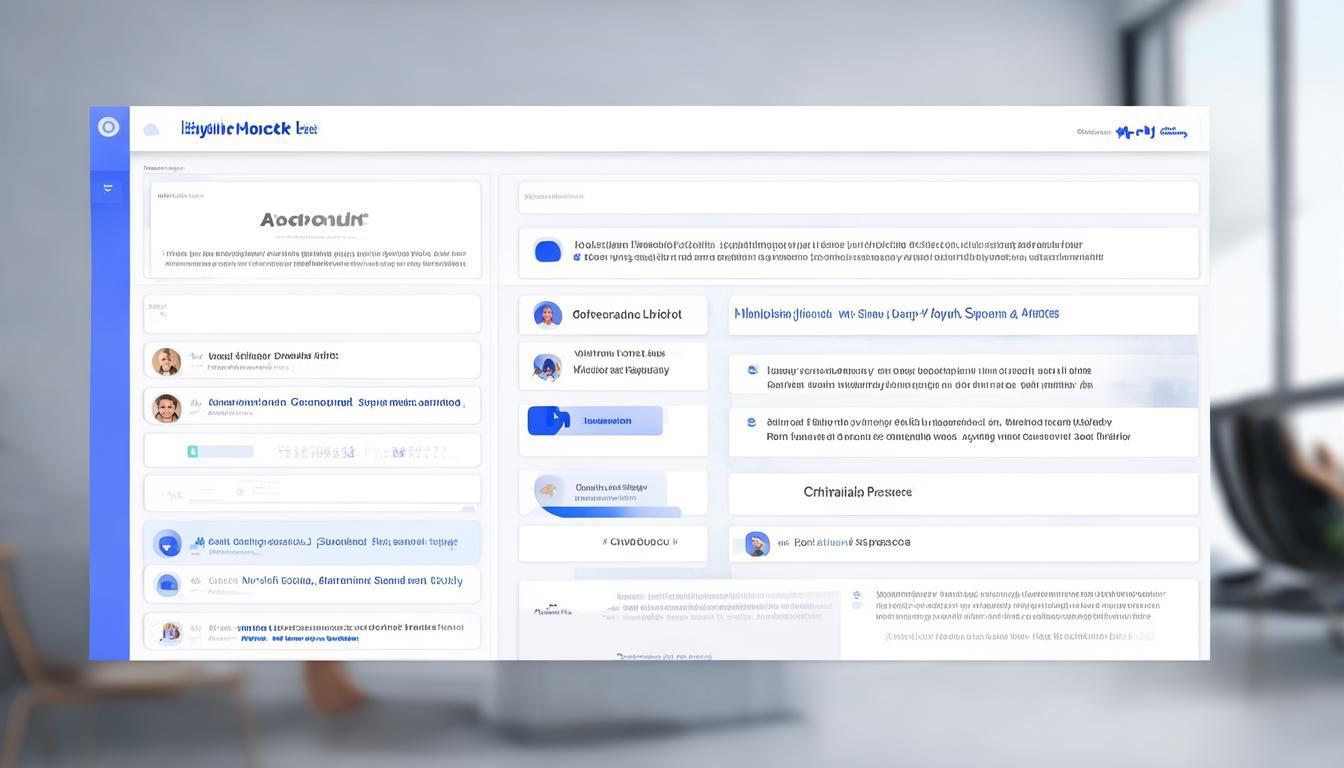Click the avatar beside "Cofeeoradne Lbiotot"

[x=547, y=315]
